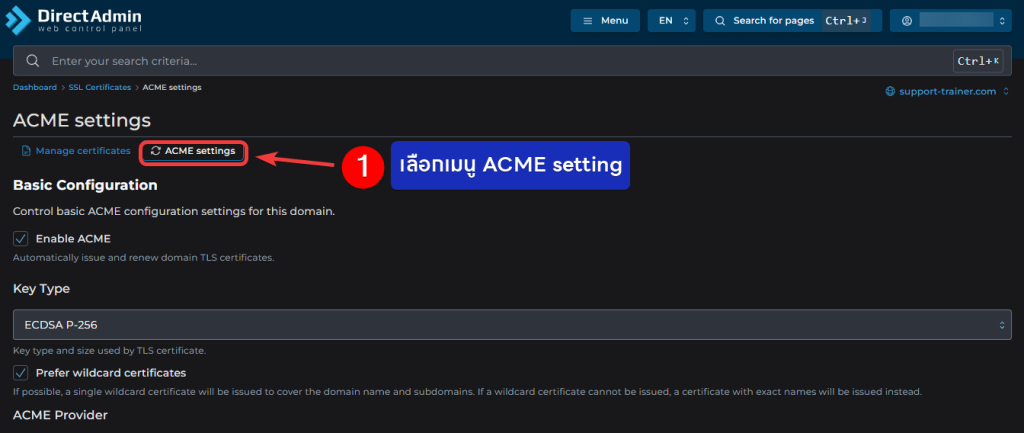The width and height of the screenshot is (1024, 433).
Task: Click the search magnifier icon in criteria bar
Action: tap(32, 61)
